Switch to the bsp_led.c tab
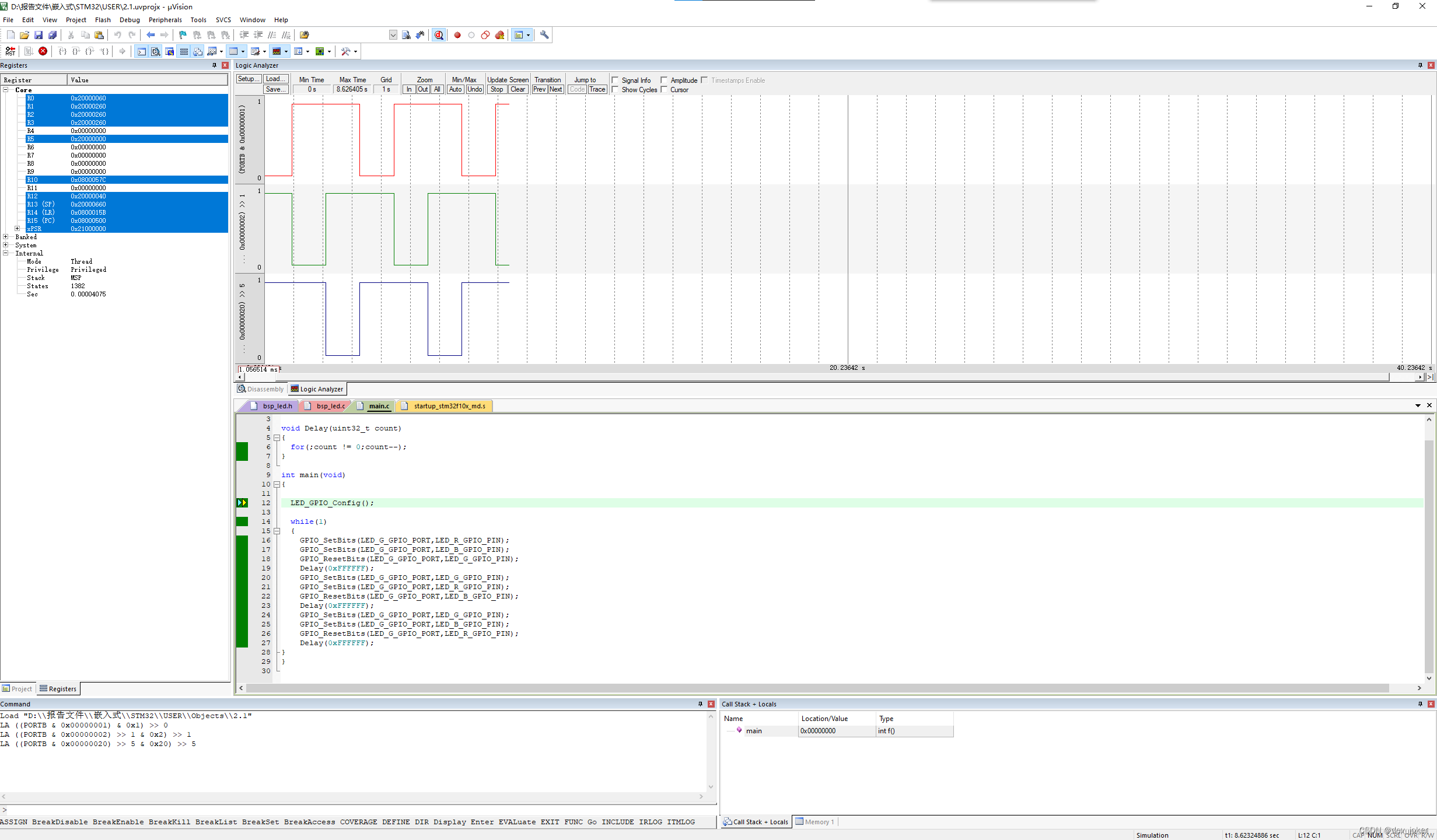 click(x=330, y=406)
